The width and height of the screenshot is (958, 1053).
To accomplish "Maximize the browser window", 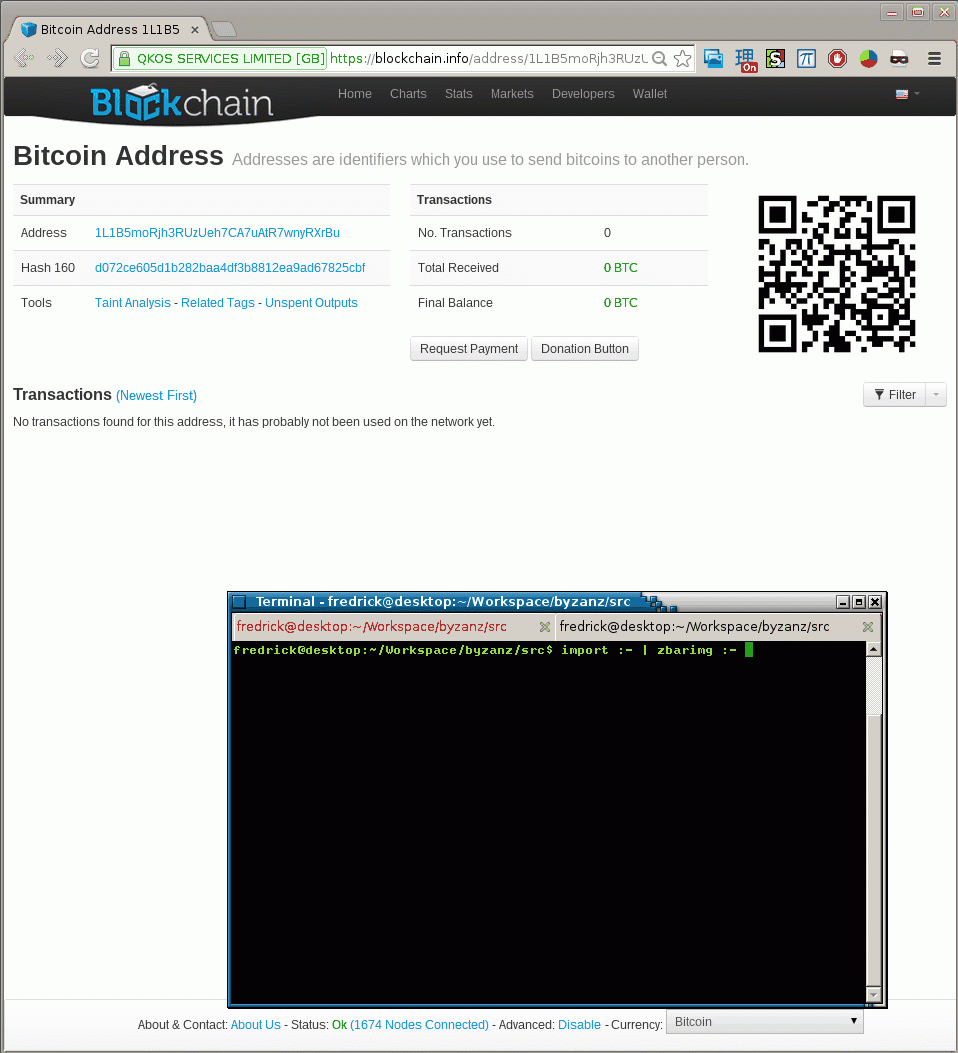I will (x=918, y=12).
